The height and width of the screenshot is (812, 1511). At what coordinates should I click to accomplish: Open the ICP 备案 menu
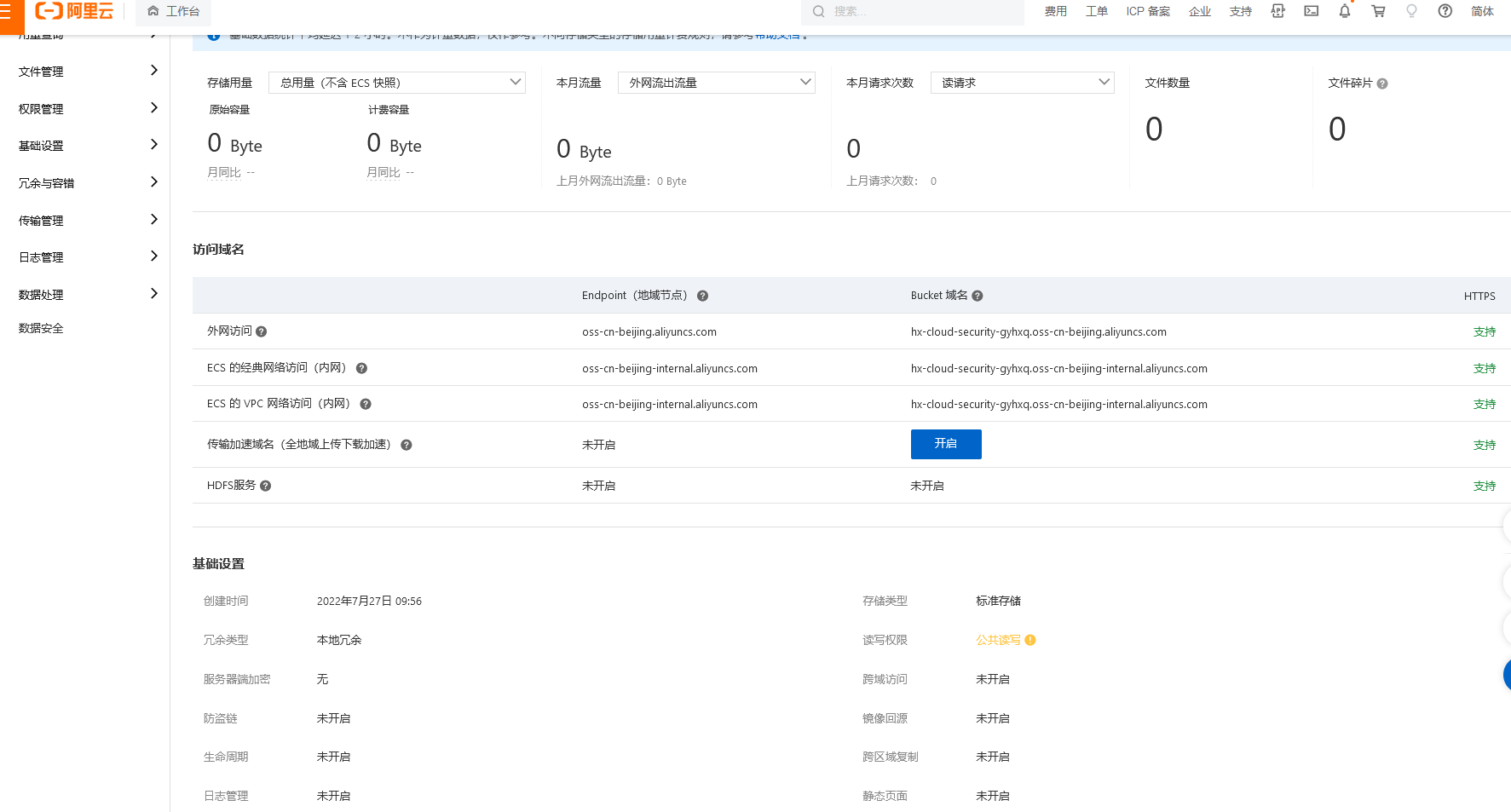click(1148, 11)
